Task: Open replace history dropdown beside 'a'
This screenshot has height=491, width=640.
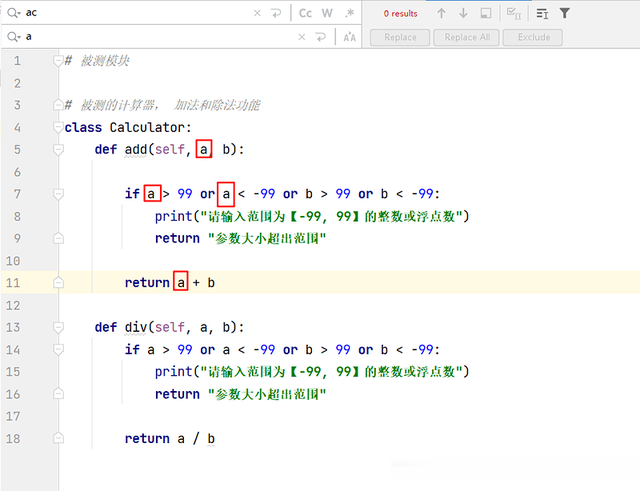Action: point(13,37)
